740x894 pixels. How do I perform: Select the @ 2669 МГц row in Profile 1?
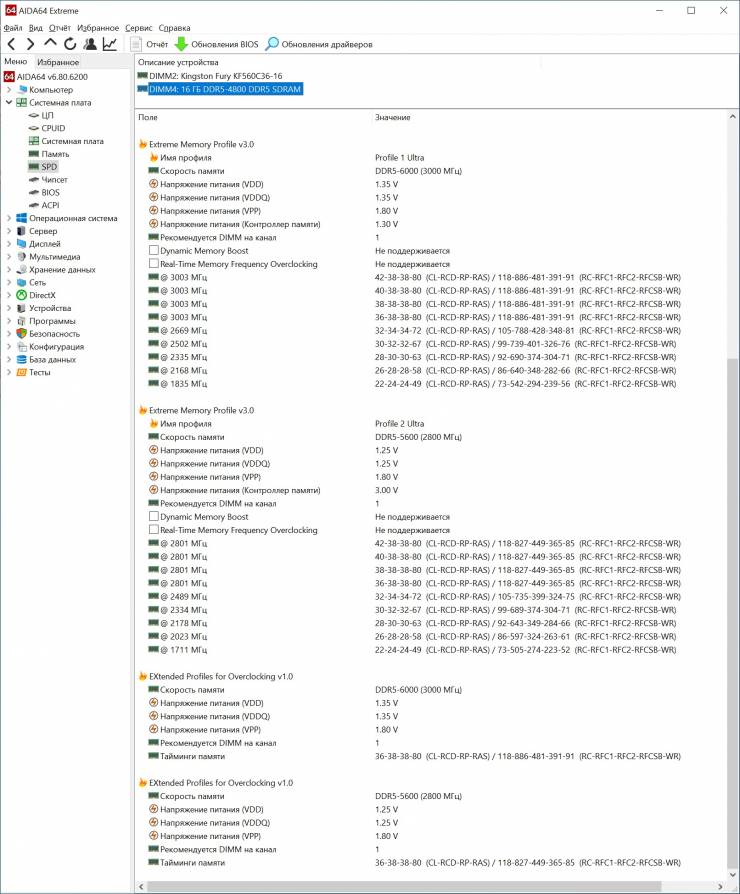click(x=414, y=330)
